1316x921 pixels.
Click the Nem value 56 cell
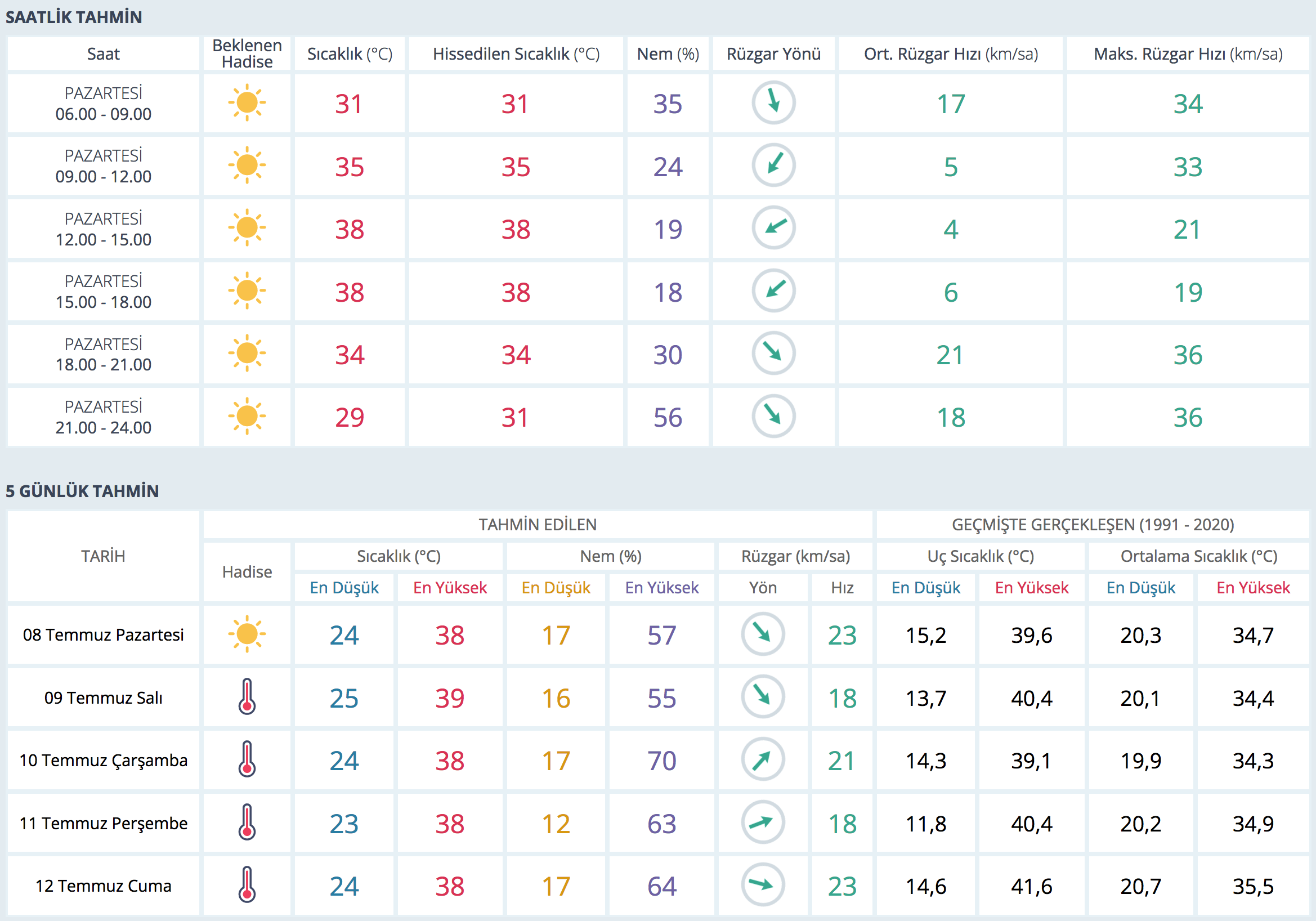pos(667,417)
